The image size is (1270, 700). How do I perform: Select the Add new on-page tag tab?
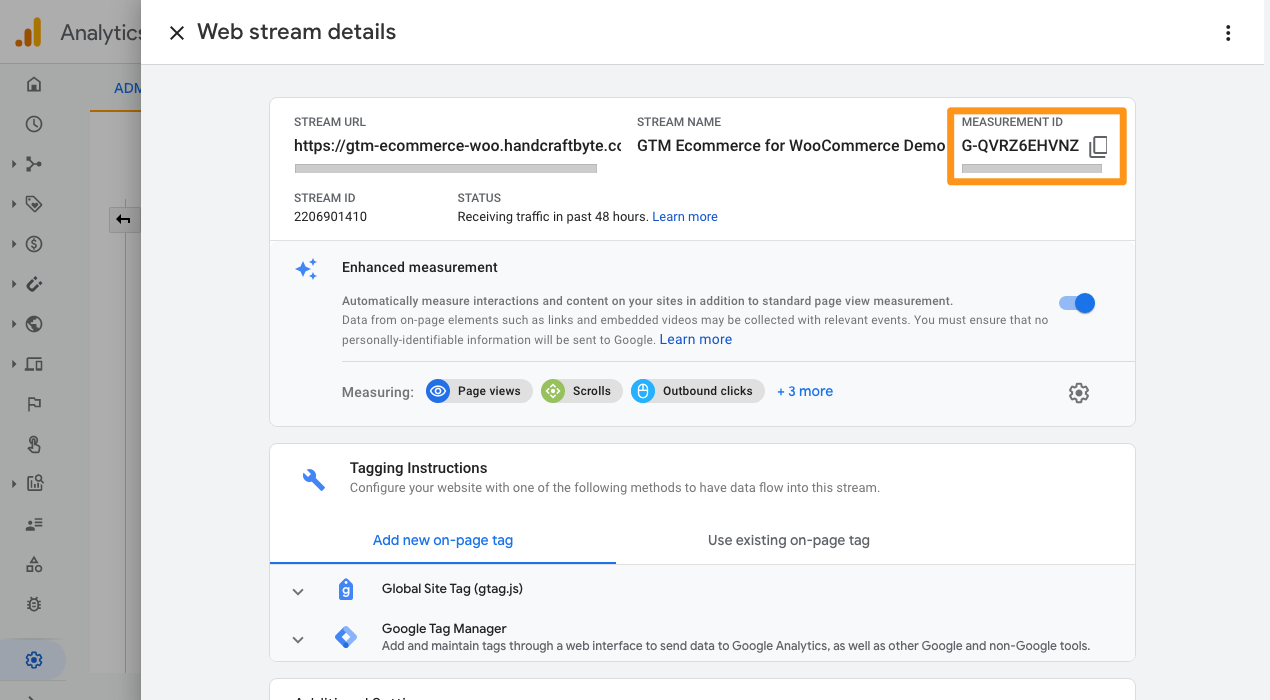[443, 540]
